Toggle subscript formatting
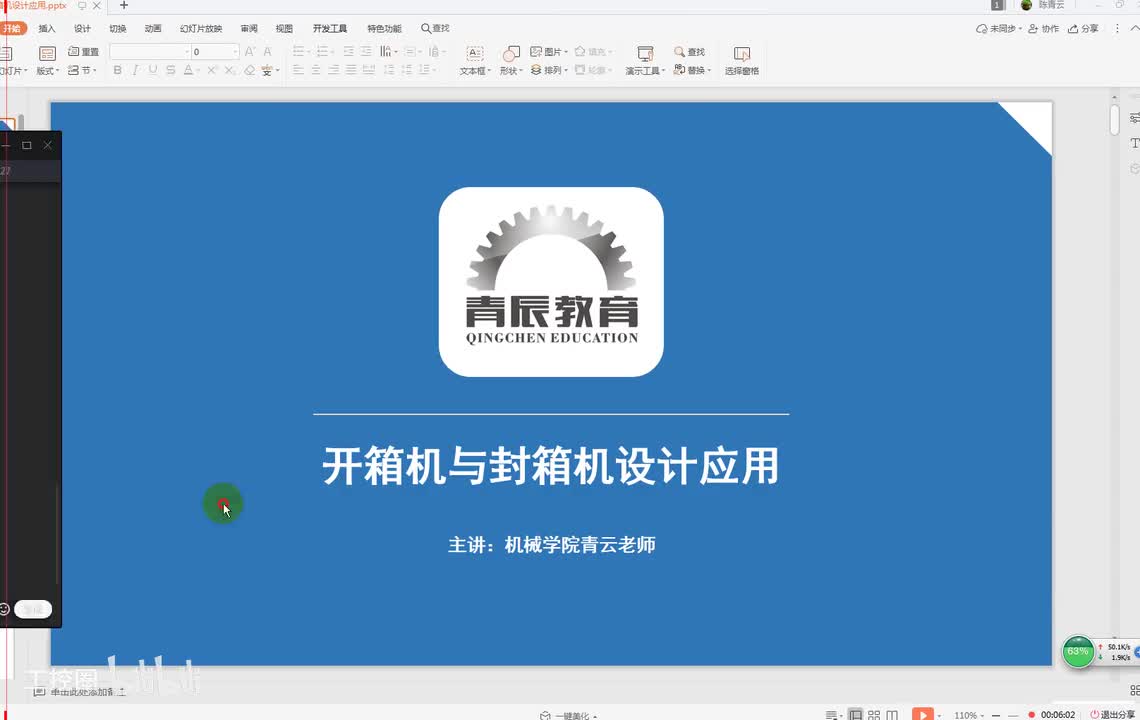 coord(230,70)
